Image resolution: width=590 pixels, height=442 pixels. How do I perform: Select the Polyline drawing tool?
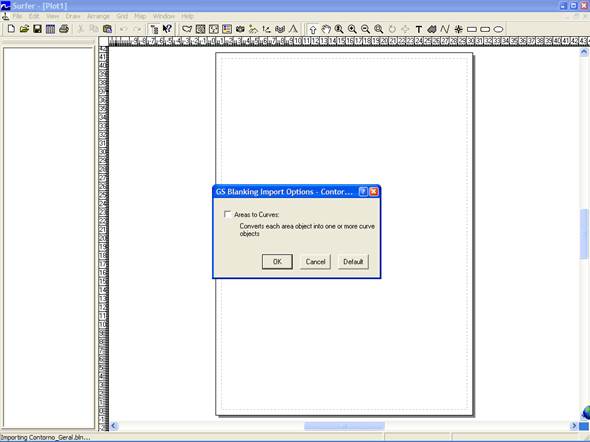(x=444, y=29)
